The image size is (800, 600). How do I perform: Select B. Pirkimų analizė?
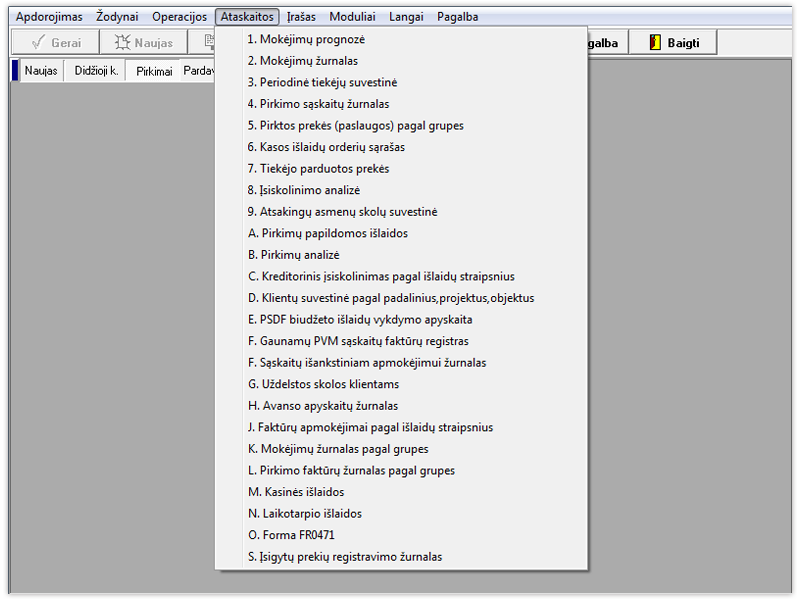(x=401, y=255)
